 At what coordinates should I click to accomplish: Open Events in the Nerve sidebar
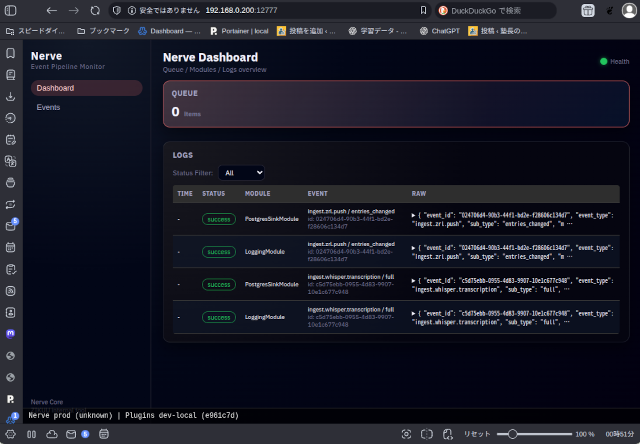[48, 107]
